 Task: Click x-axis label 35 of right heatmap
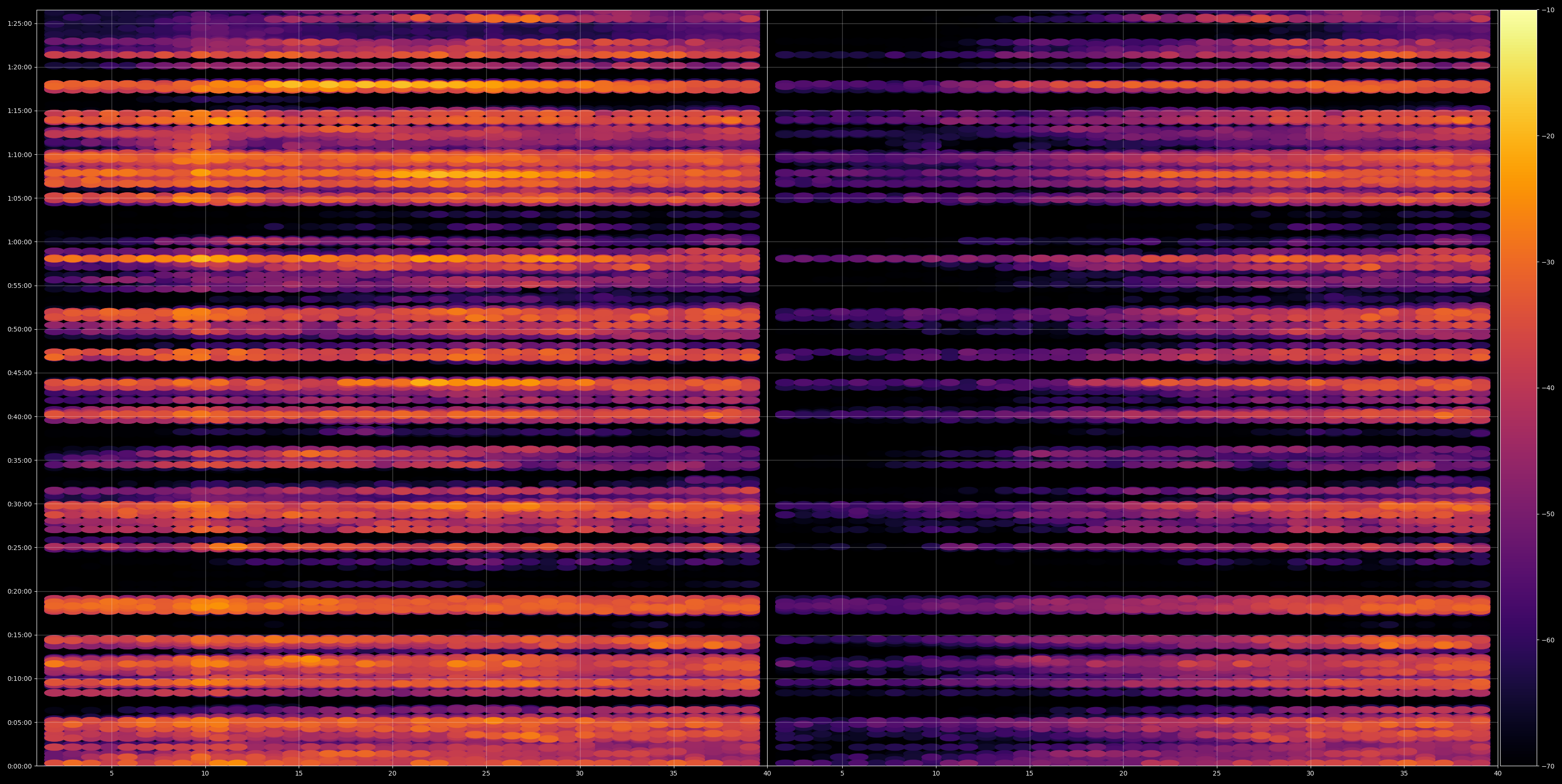point(1404,773)
